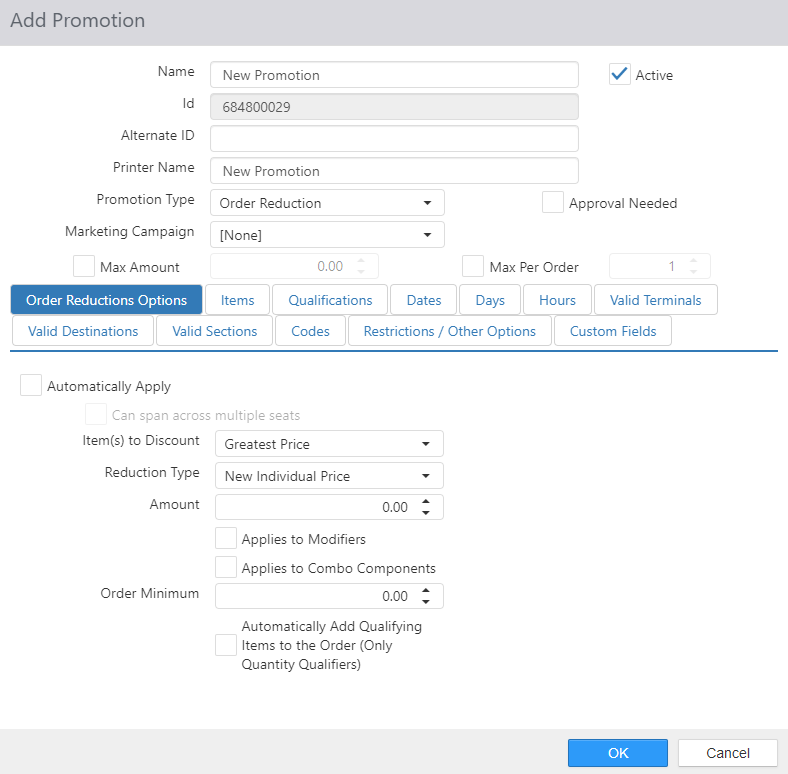Open the Dates tab
The image size is (788, 774).
tap(424, 300)
